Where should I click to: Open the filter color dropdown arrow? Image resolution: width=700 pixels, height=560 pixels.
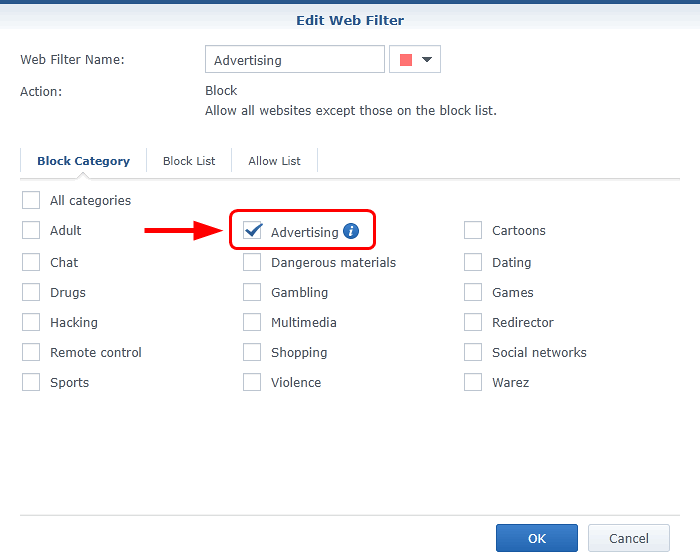coord(427,60)
